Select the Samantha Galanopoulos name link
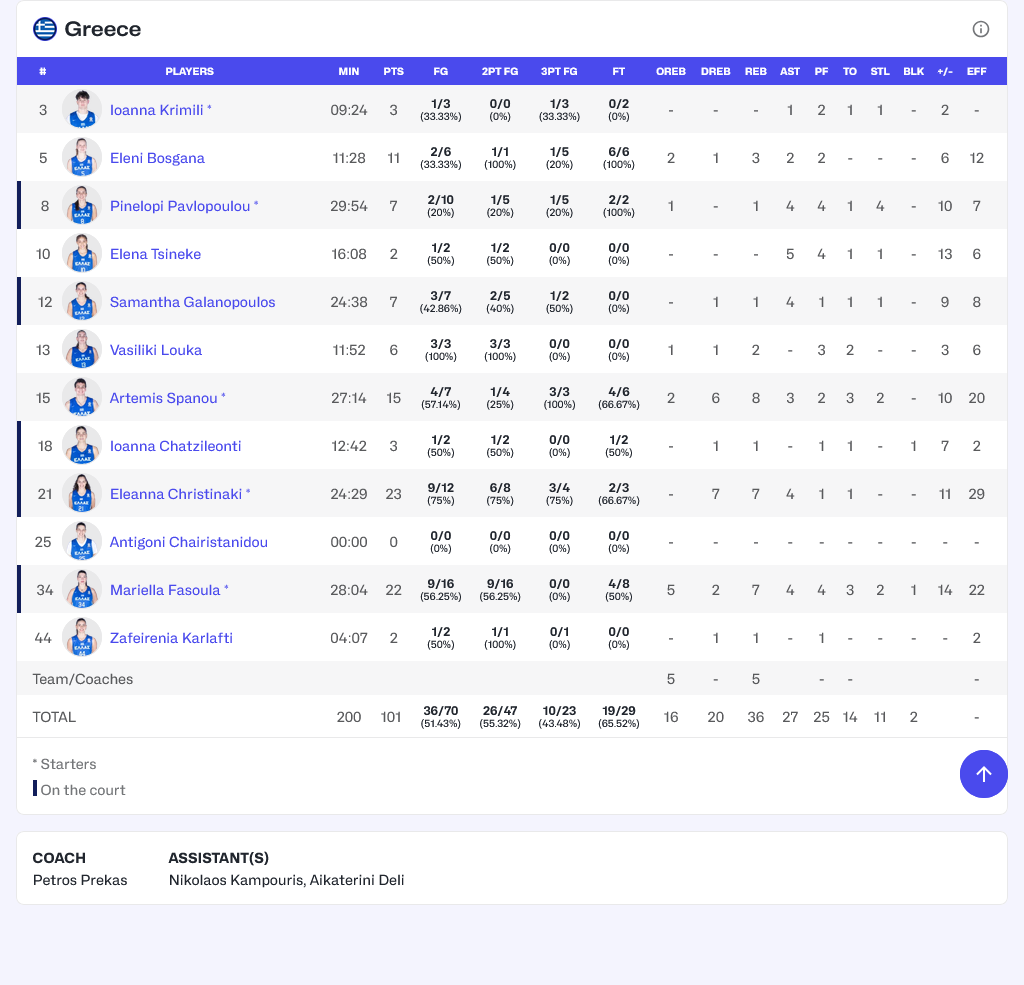The width and height of the screenshot is (1024, 985). (x=192, y=302)
